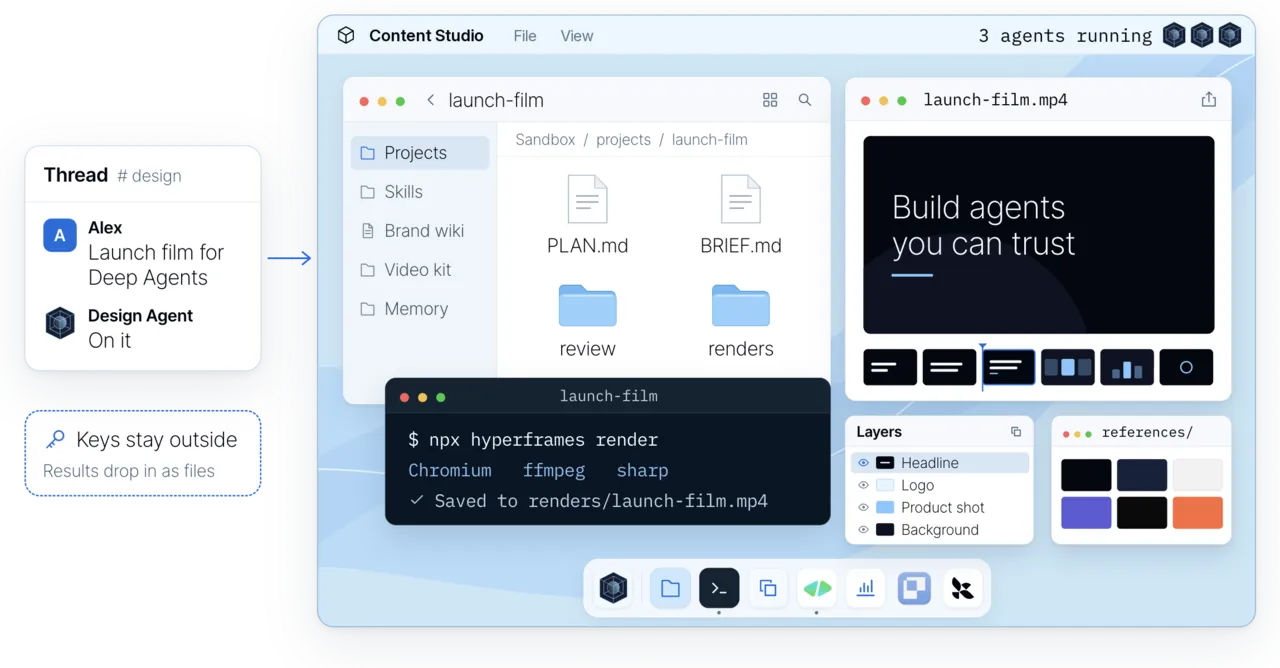Click the duplicate icon in Layers panel

click(1016, 432)
